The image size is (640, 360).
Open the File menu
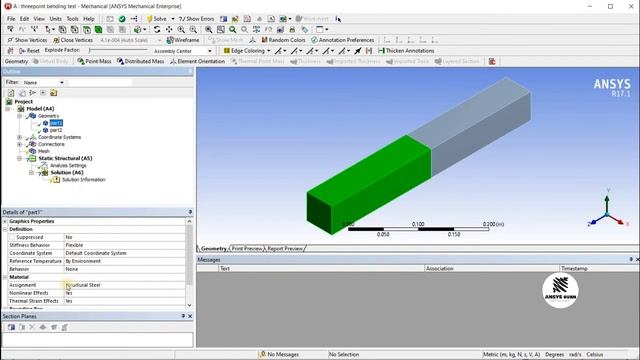coord(11,19)
